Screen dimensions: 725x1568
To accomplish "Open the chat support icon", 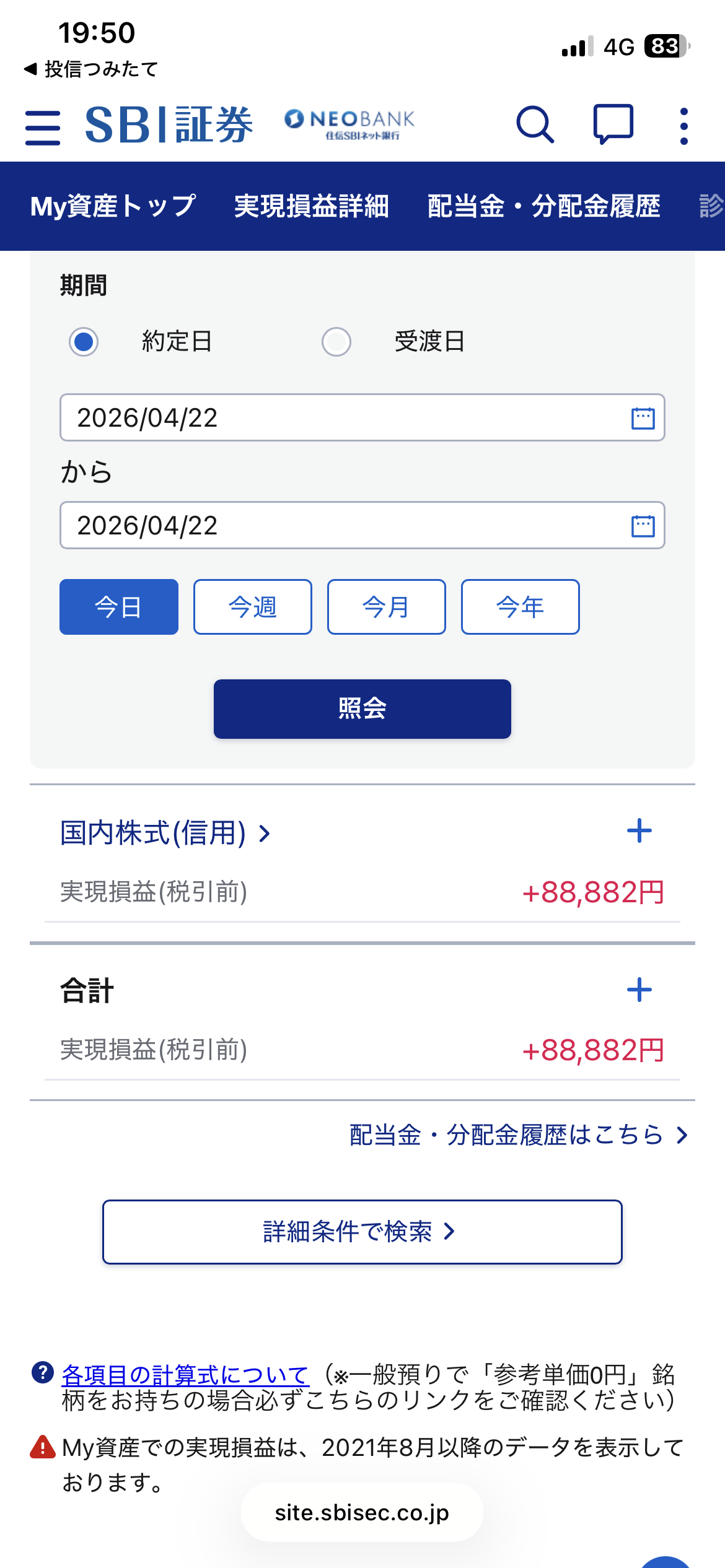I will point(613,124).
